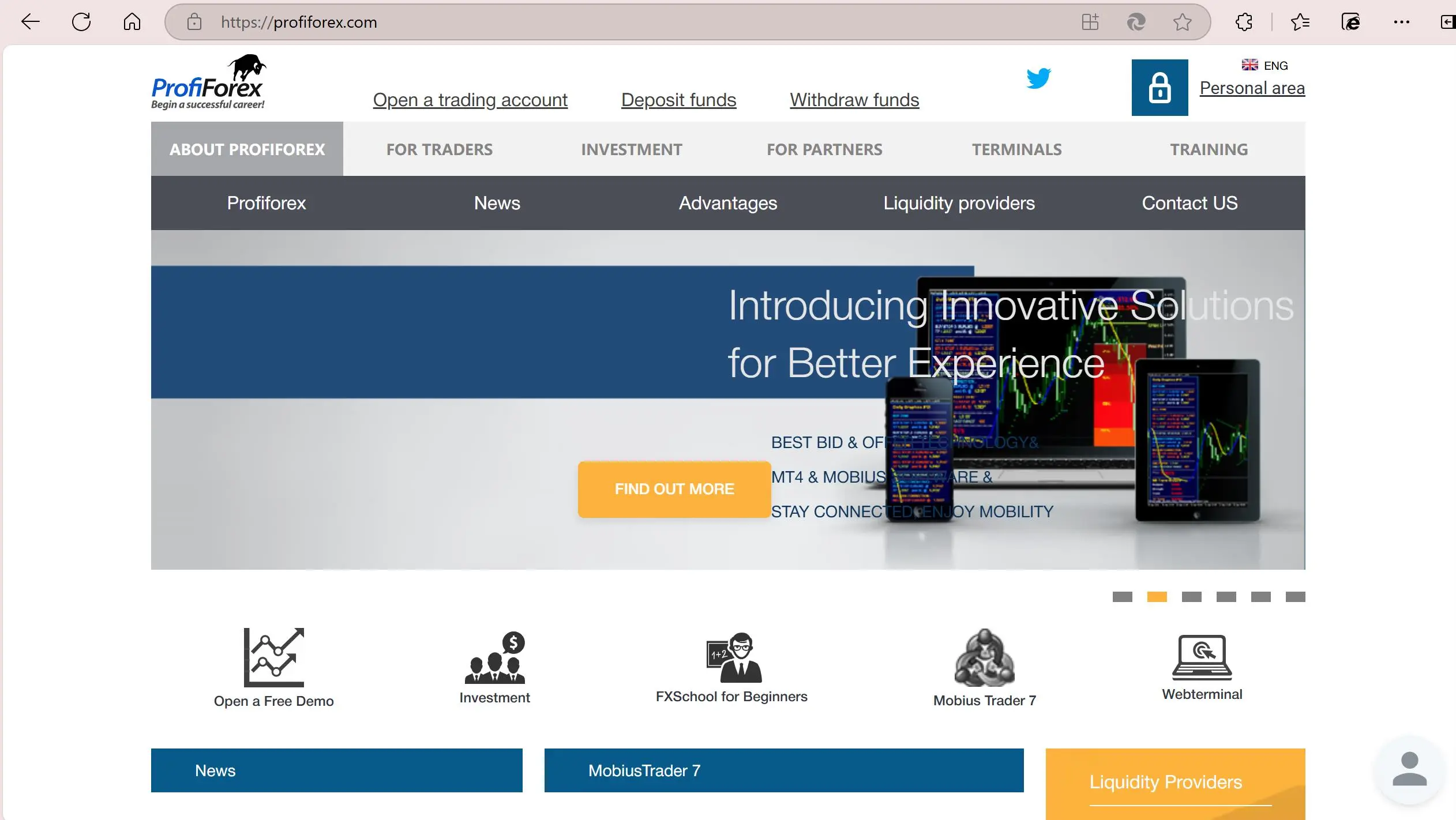Viewport: 1456px width, 820px height.
Task: Select the FOR PARTNERS tab
Action: coord(824,149)
